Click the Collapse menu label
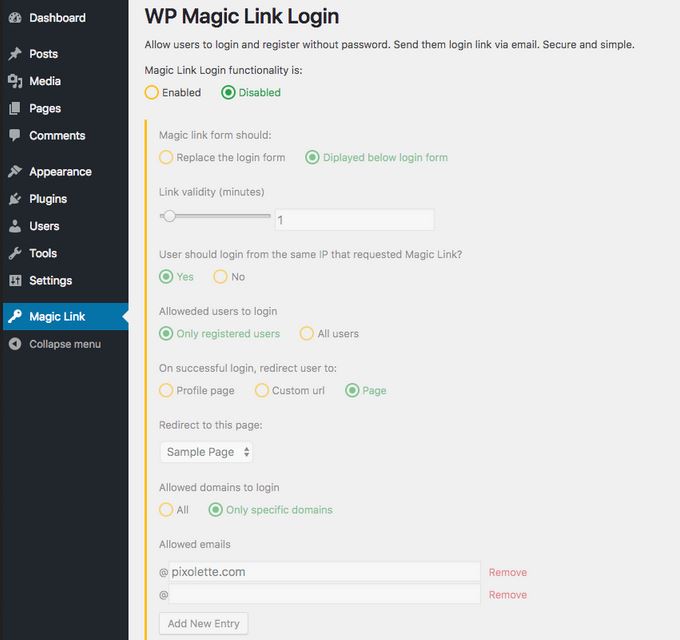680x640 pixels. [65, 344]
